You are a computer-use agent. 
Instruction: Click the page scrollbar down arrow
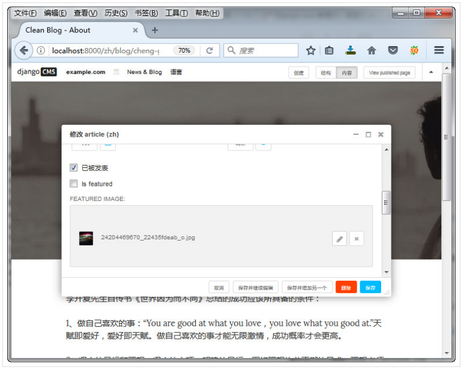(x=447, y=353)
